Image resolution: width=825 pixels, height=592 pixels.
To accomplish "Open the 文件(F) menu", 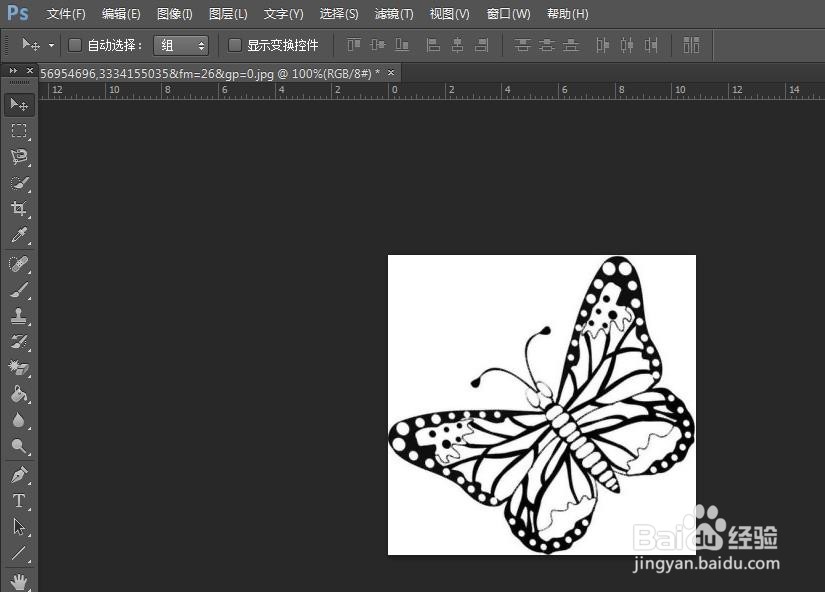I will pos(66,14).
